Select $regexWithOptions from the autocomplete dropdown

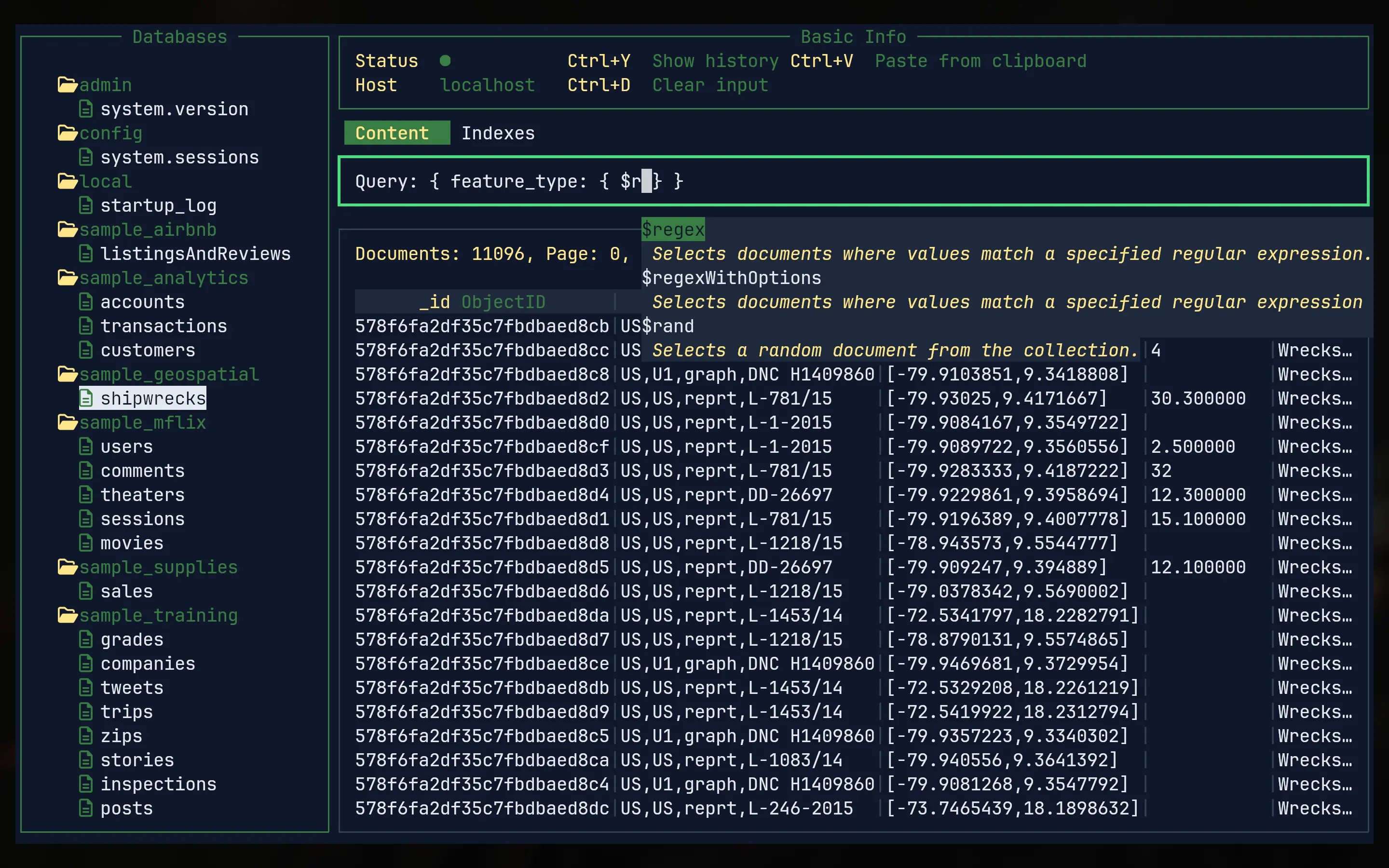coord(731,277)
